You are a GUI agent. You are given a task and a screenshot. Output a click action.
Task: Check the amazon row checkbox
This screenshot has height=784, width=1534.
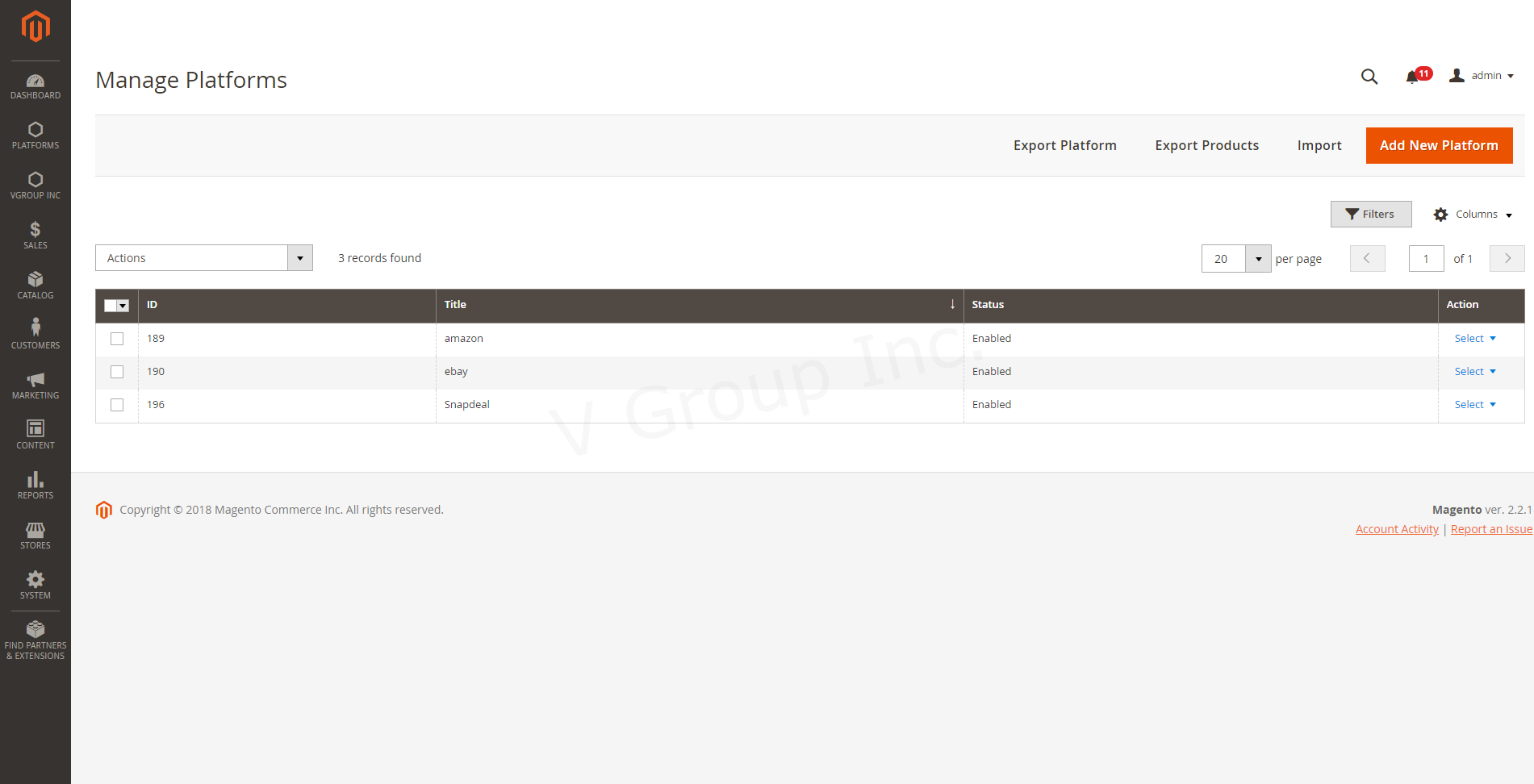click(x=117, y=339)
